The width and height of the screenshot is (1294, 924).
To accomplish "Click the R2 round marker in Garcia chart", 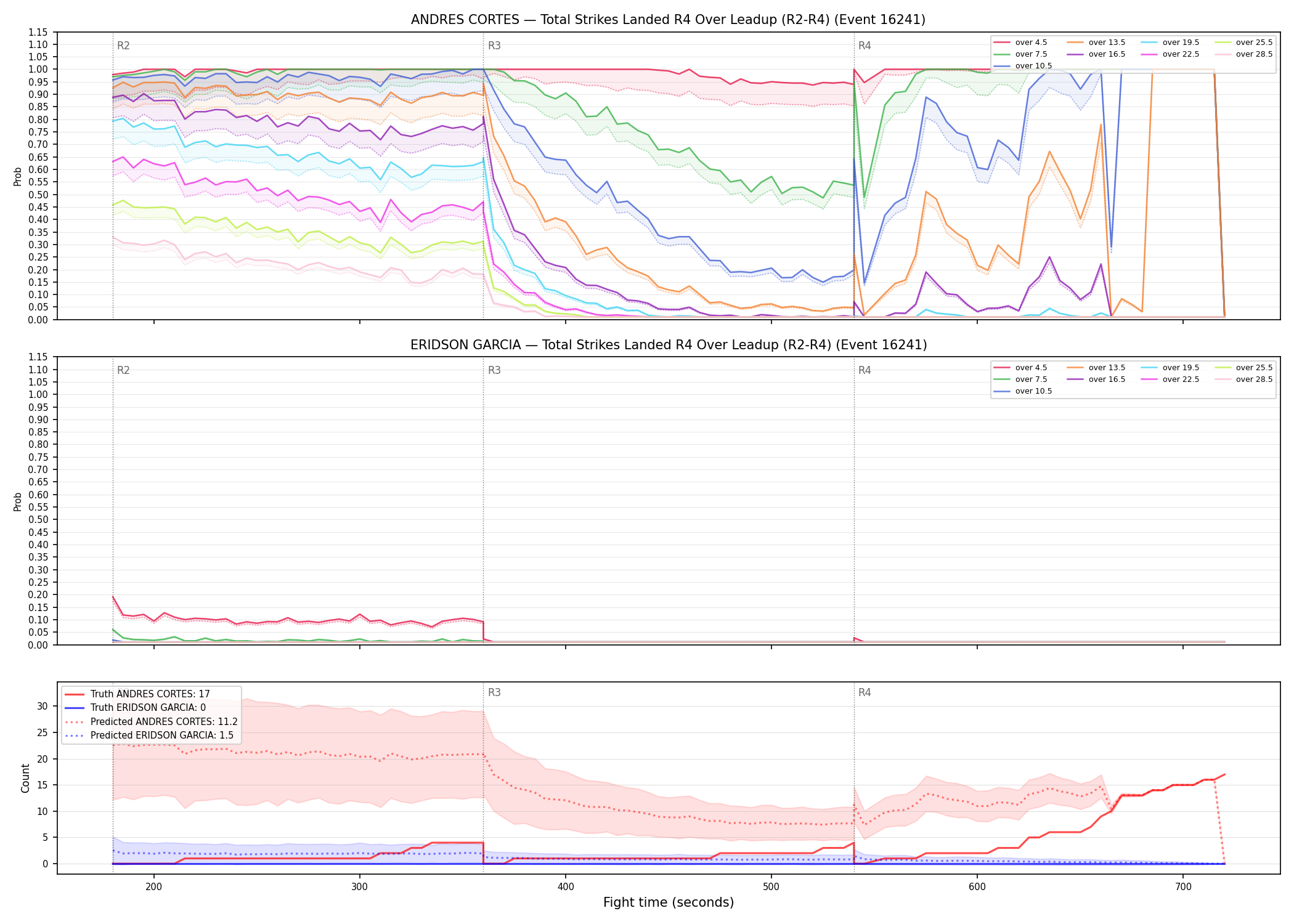I will click(123, 370).
